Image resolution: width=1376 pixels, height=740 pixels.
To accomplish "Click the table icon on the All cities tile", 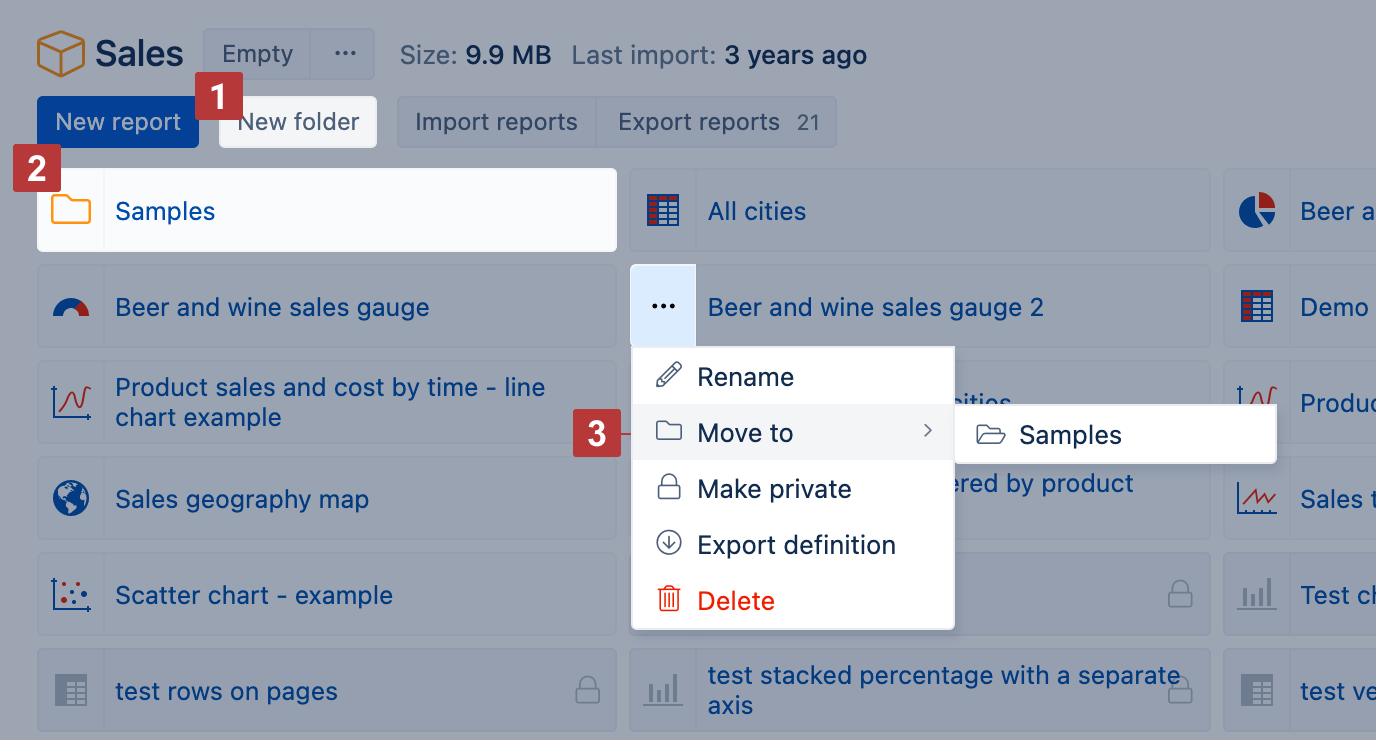I will pos(662,210).
